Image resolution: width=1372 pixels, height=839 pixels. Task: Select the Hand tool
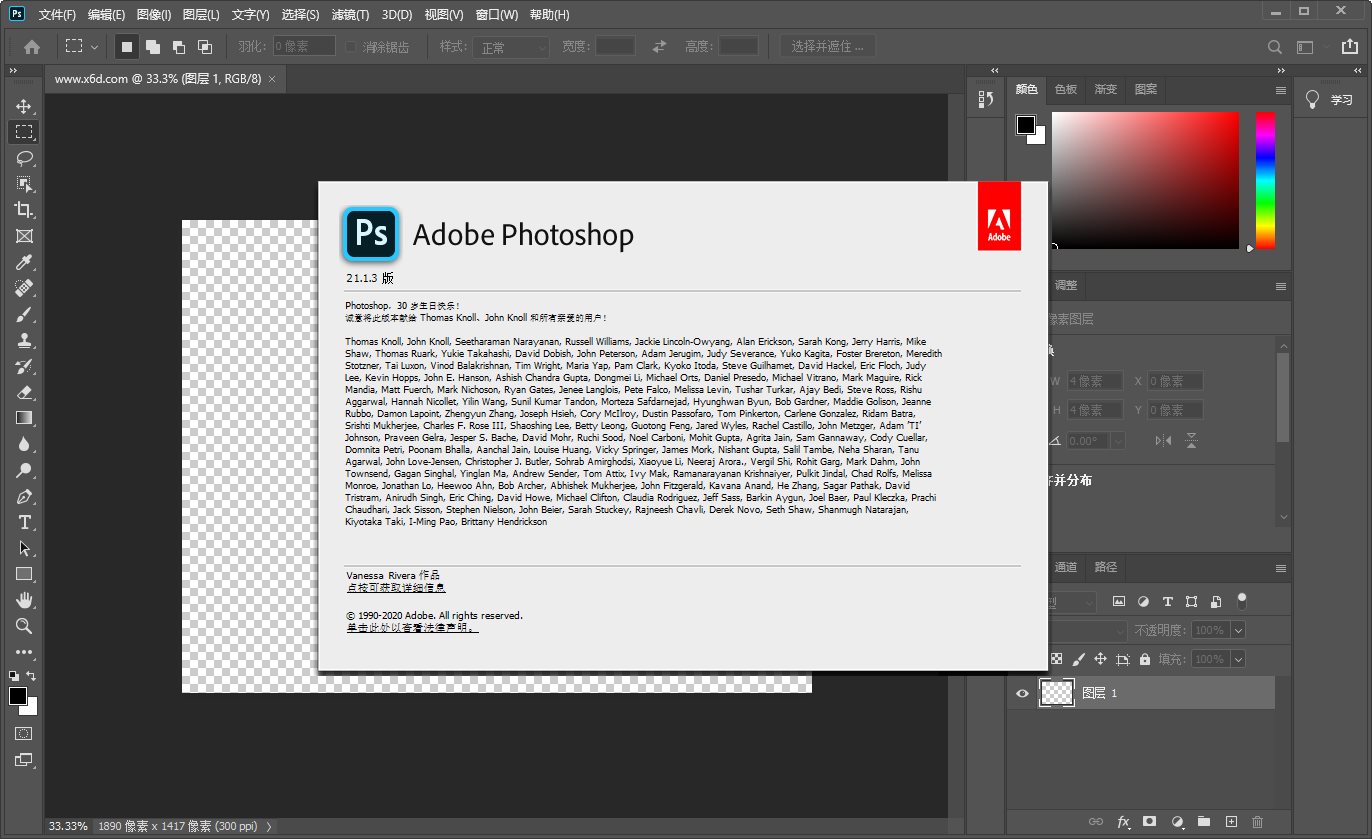tap(24, 599)
